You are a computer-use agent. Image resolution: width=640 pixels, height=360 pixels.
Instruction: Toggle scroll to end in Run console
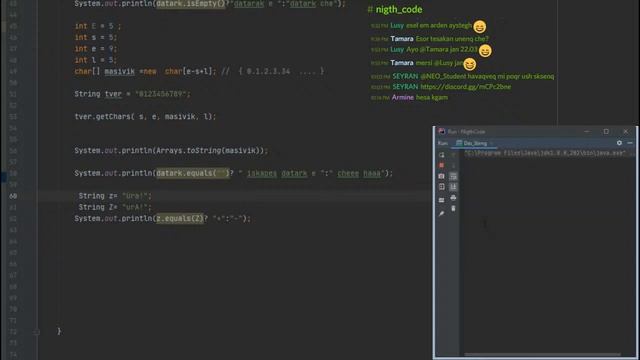(453, 187)
